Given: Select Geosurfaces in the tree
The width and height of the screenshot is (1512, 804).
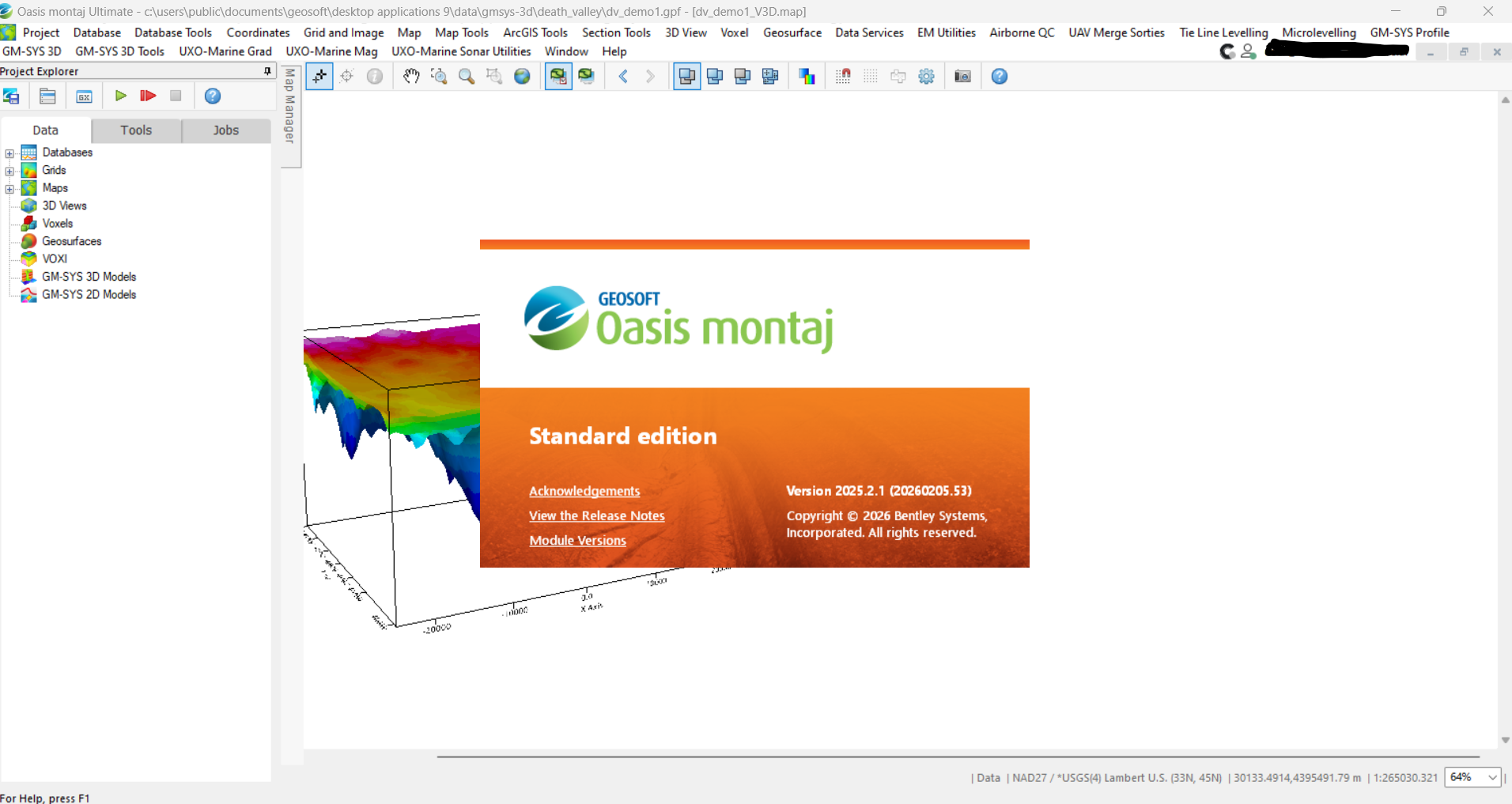Looking at the screenshot, I should point(71,241).
